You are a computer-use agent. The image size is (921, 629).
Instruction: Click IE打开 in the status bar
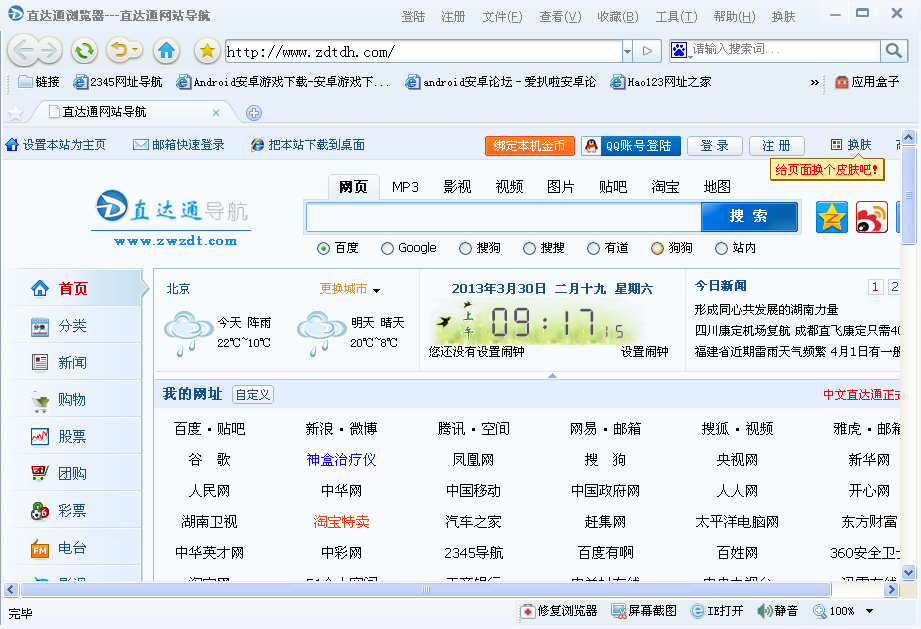(x=717, y=611)
